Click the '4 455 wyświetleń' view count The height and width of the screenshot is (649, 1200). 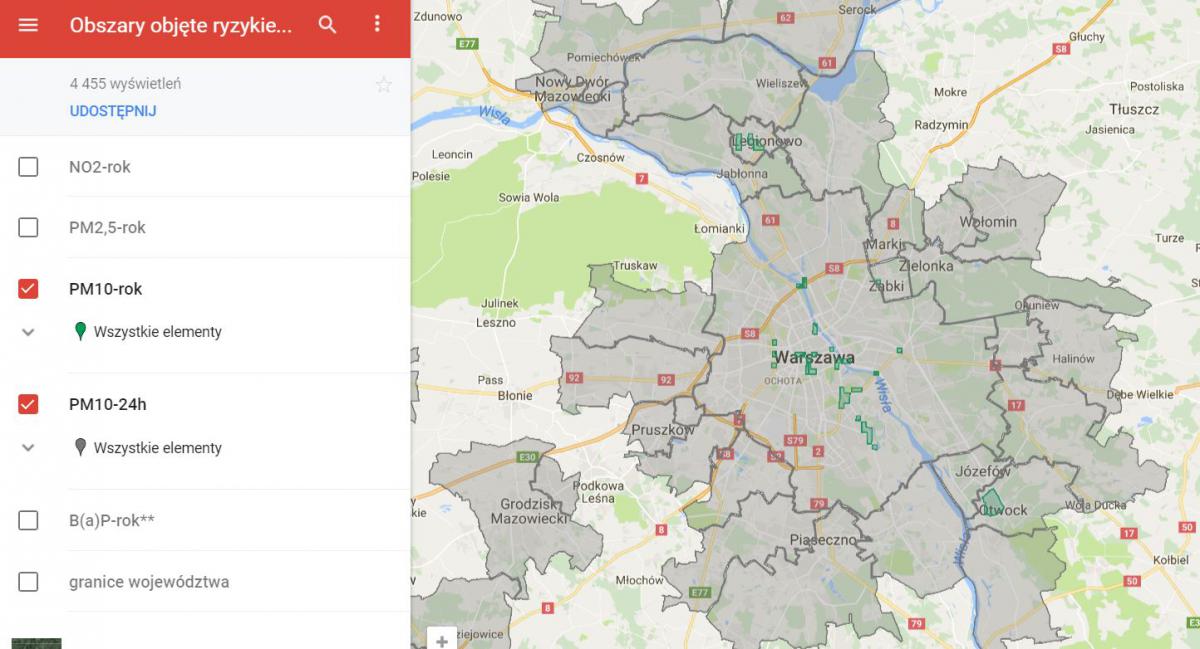click(125, 84)
